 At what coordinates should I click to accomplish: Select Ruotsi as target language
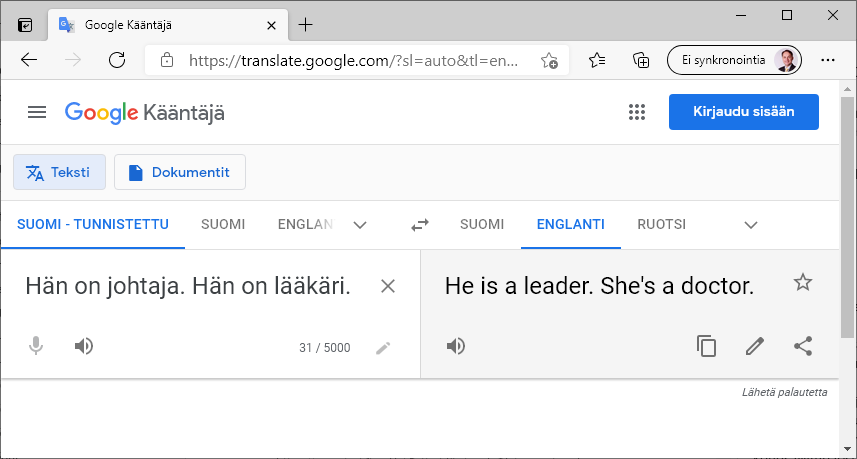pyautogui.click(x=661, y=224)
